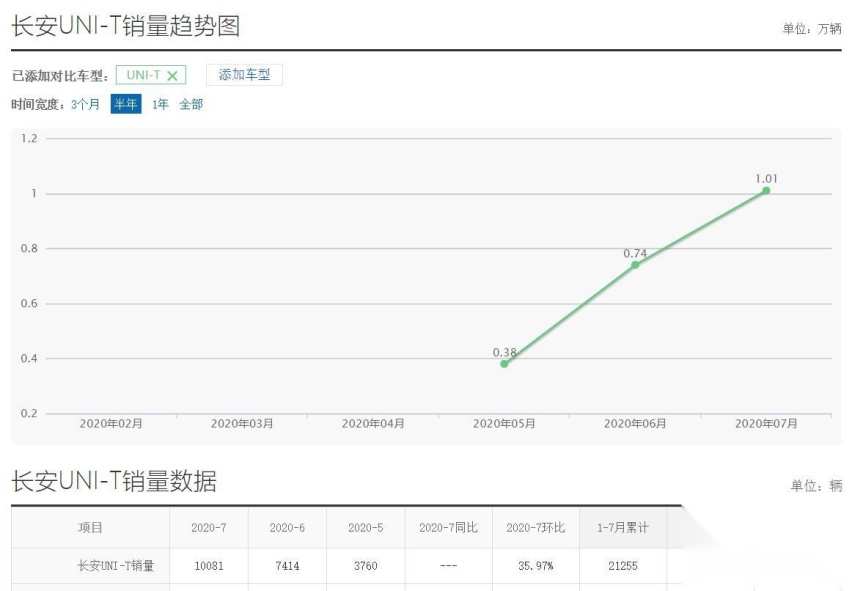Click the 0.38 data point for May
Viewport: 852px width, 591px height.
pyautogui.click(x=504, y=364)
